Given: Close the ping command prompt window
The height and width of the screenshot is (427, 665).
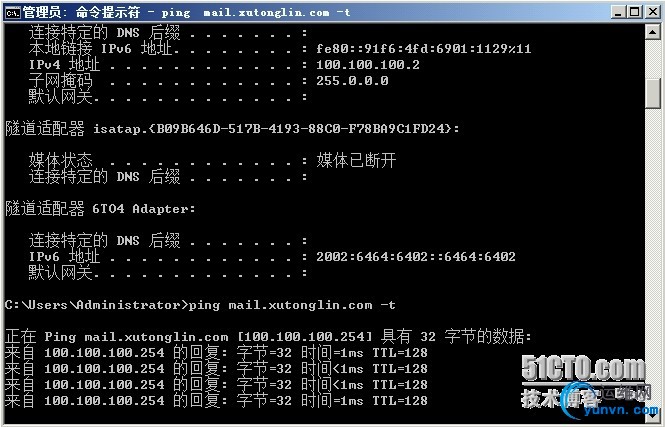Looking at the screenshot, I should tap(653, 12).
